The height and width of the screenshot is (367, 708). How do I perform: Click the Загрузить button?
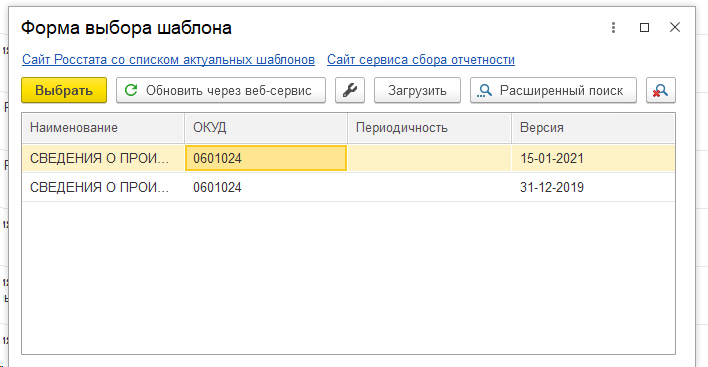point(417,90)
